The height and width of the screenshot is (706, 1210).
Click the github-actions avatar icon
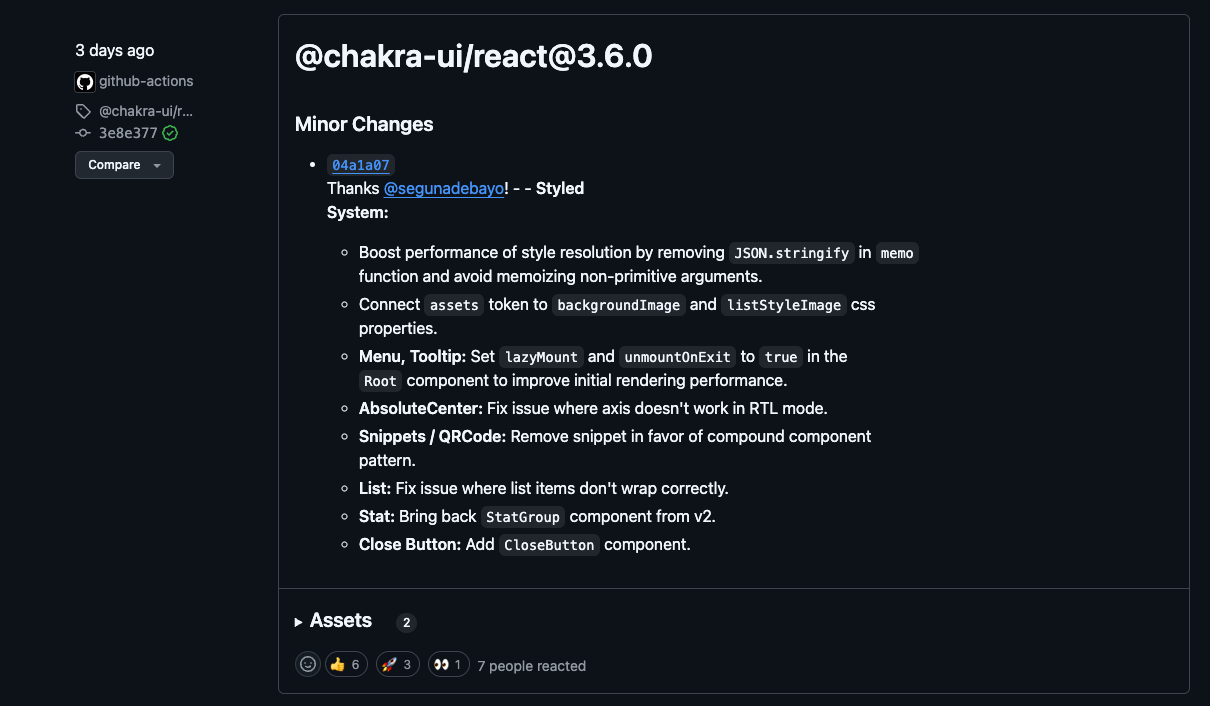pos(85,82)
